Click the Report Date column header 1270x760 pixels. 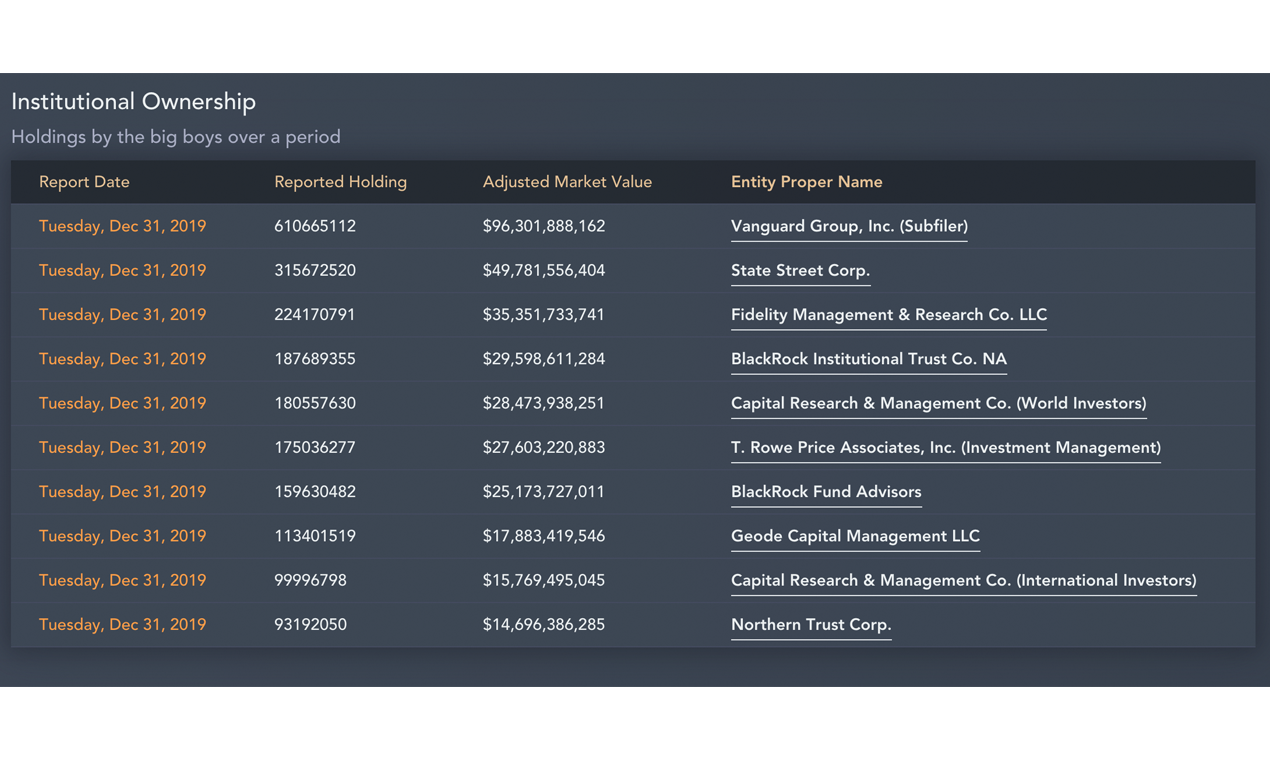tap(84, 182)
